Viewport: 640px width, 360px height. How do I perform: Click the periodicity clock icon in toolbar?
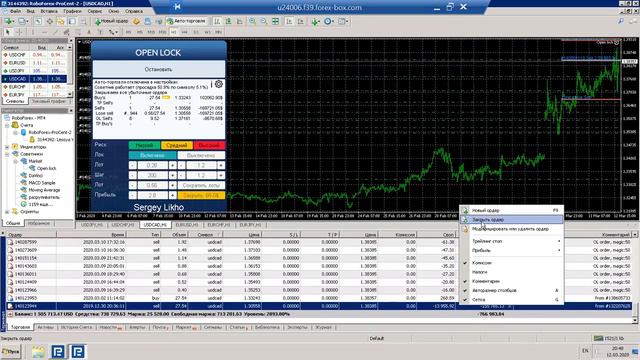point(329,21)
